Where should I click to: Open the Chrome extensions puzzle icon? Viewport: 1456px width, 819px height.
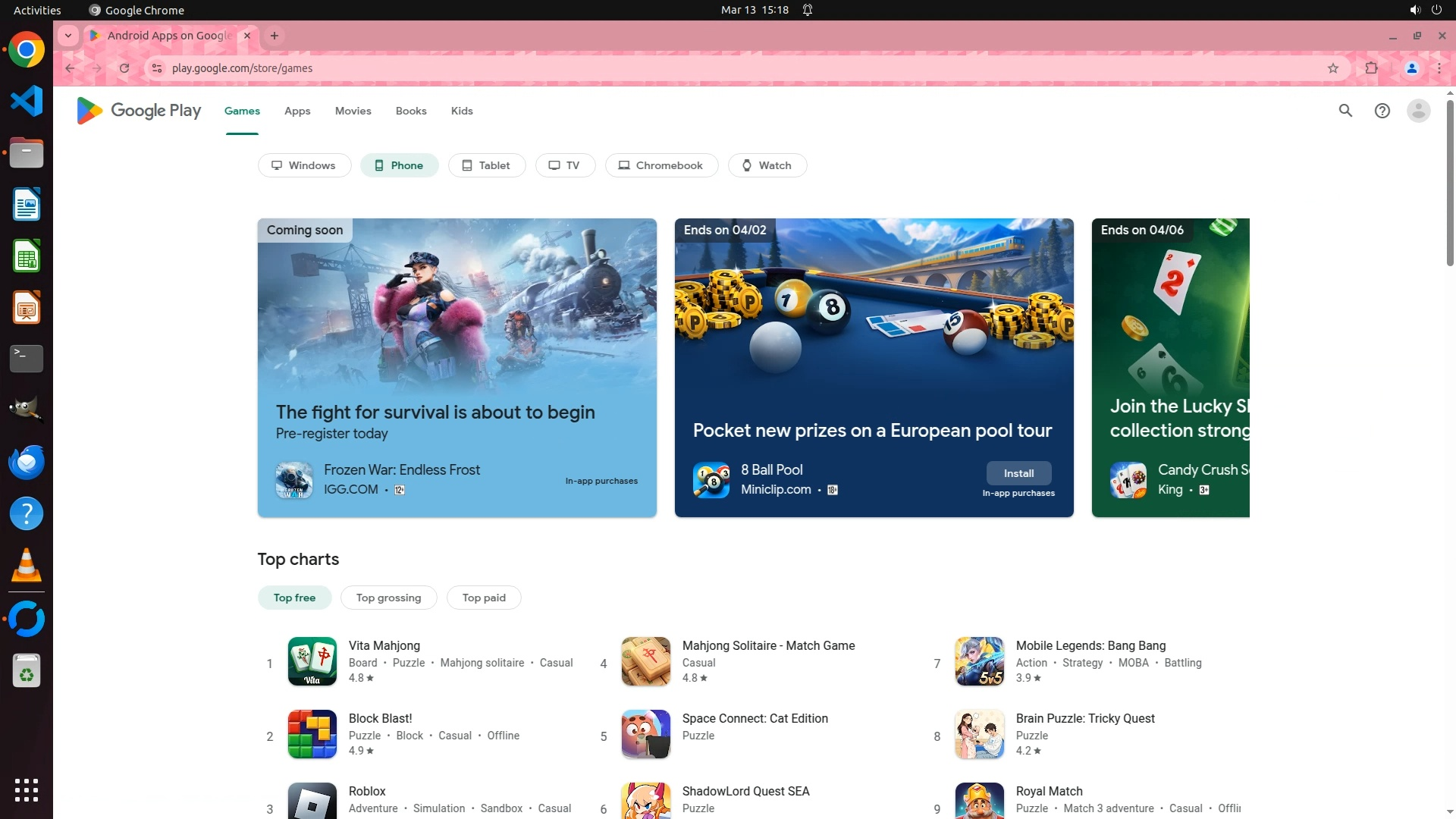click(x=1371, y=68)
